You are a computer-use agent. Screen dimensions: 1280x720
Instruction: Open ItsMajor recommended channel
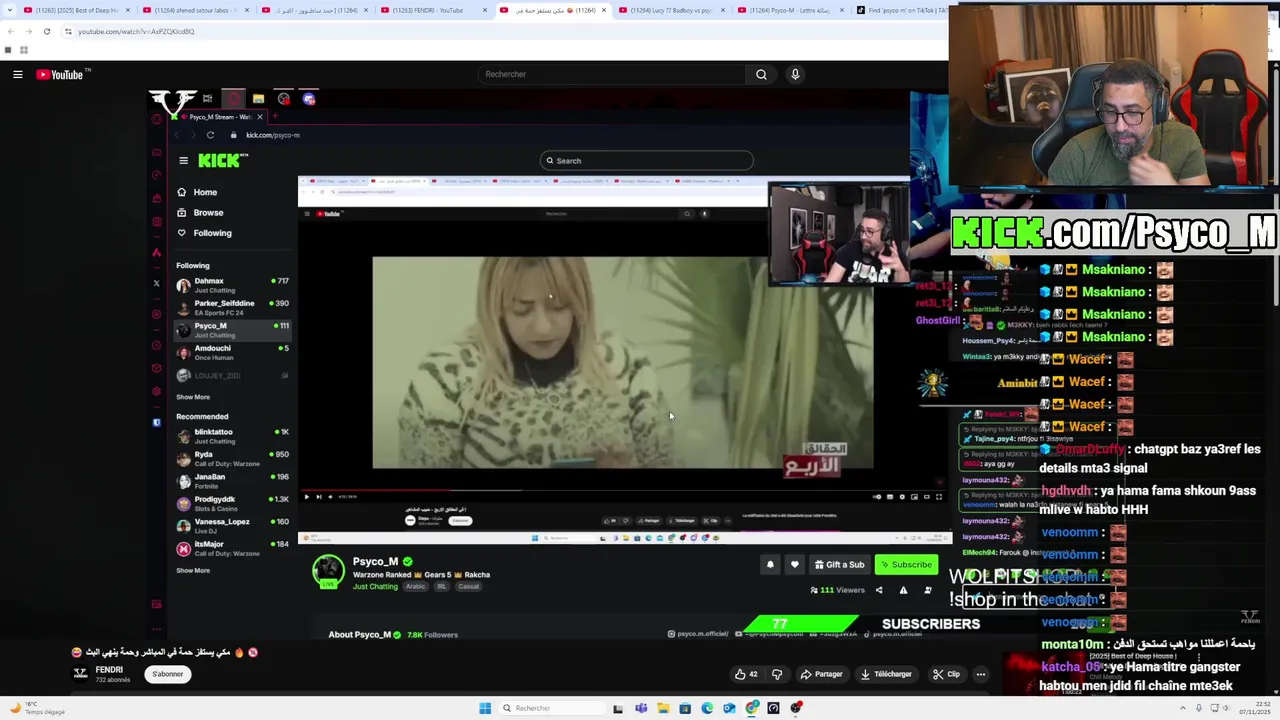tap(232, 548)
